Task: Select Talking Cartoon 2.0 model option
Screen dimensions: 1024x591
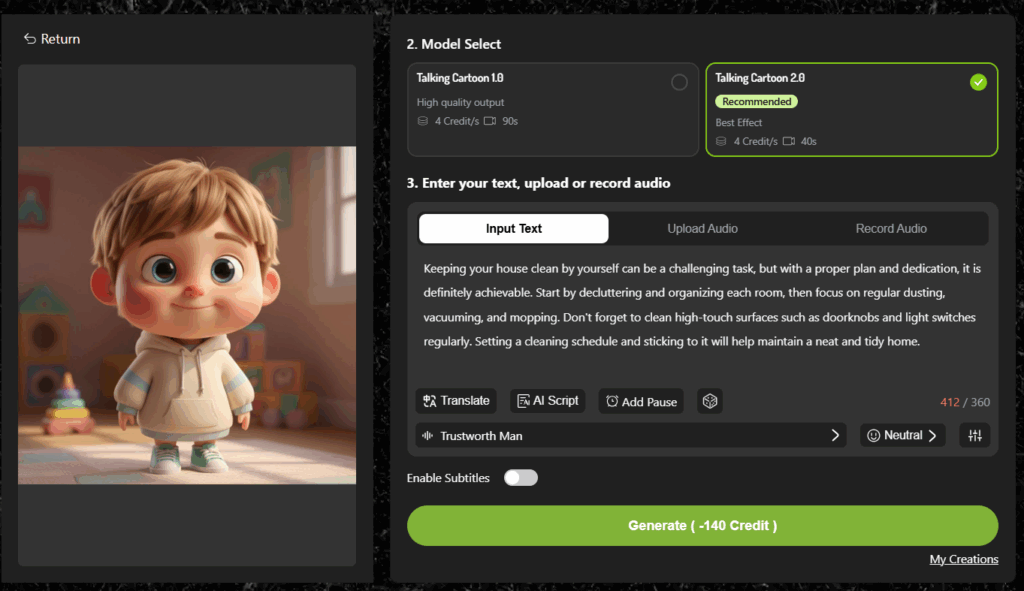Action: [851, 110]
